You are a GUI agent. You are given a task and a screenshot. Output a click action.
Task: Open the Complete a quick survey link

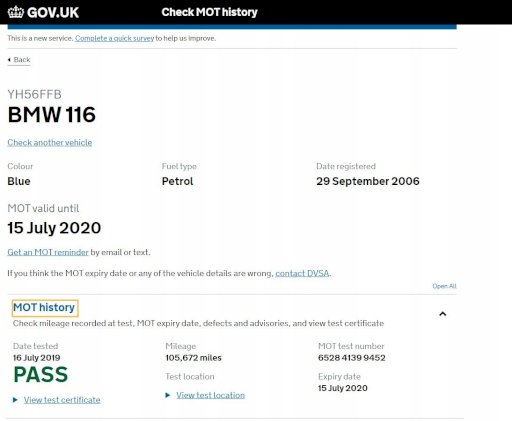coord(114,38)
